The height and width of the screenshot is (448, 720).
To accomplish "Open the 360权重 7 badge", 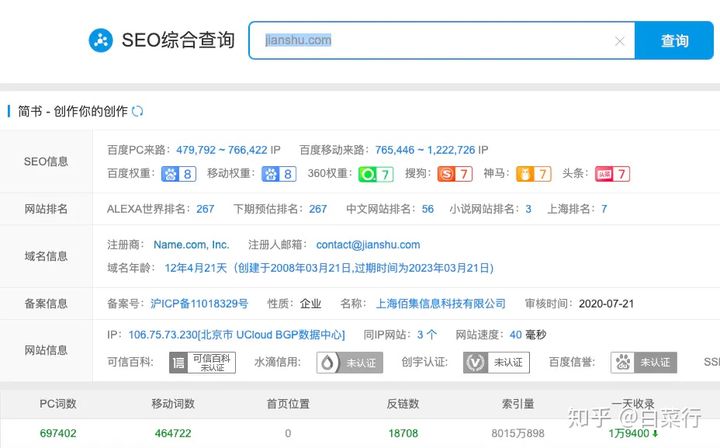I will [x=376, y=174].
